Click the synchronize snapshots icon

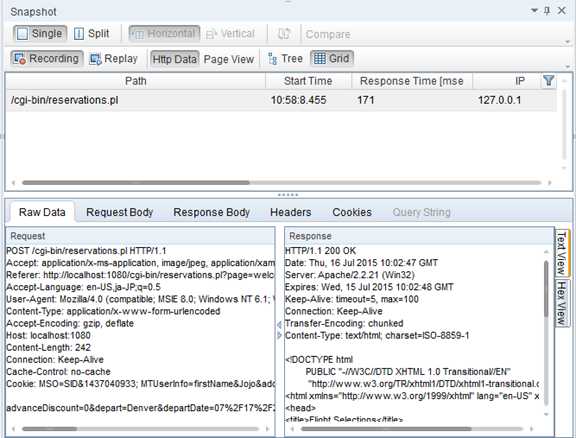tap(284, 34)
